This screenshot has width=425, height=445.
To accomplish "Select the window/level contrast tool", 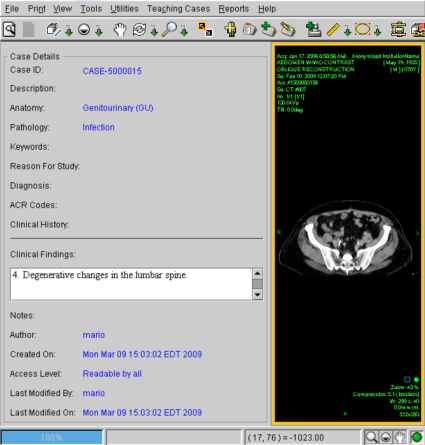I will pos(84,29).
